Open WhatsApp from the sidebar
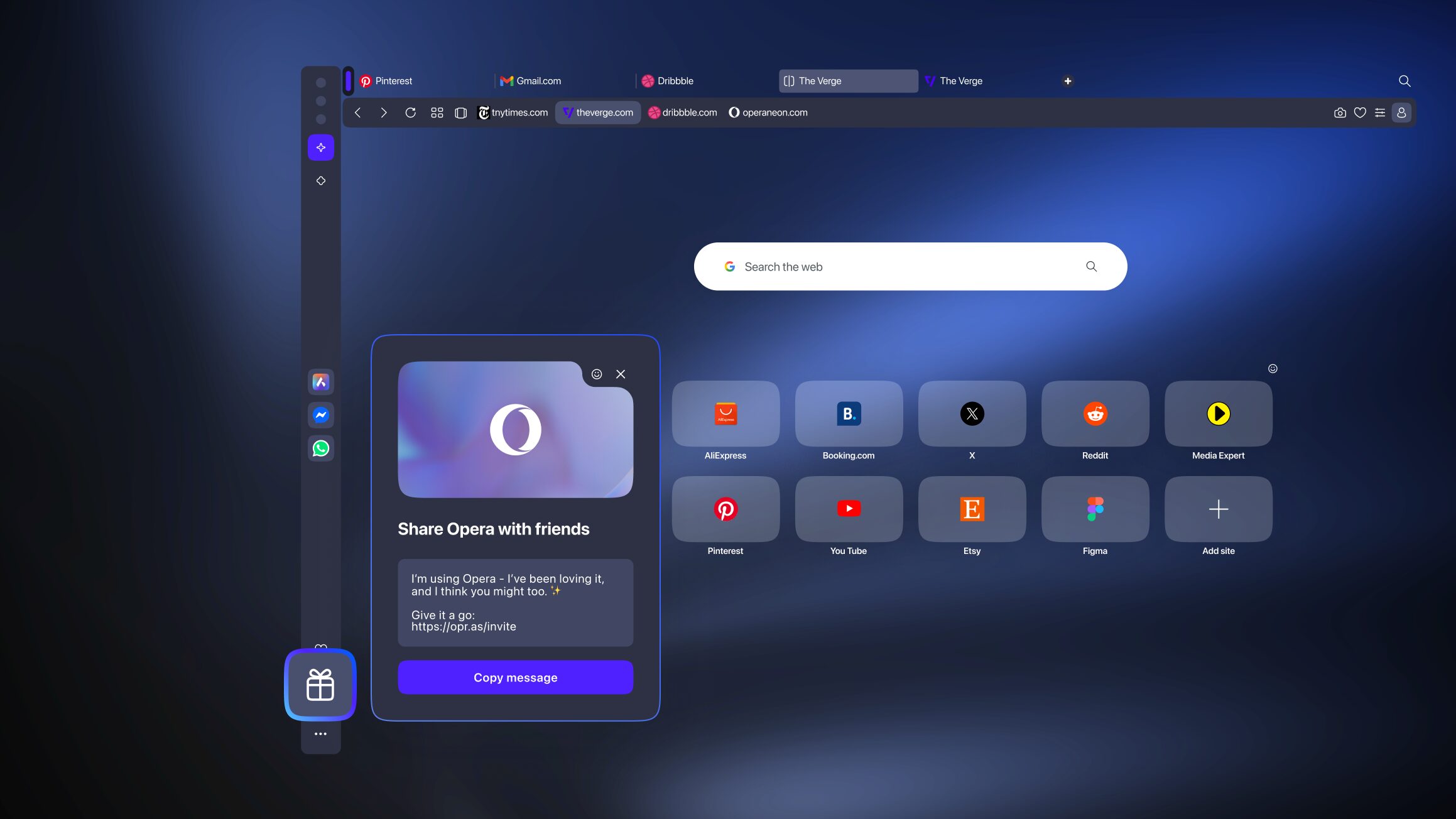Image resolution: width=1456 pixels, height=819 pixels. point(321,448)
